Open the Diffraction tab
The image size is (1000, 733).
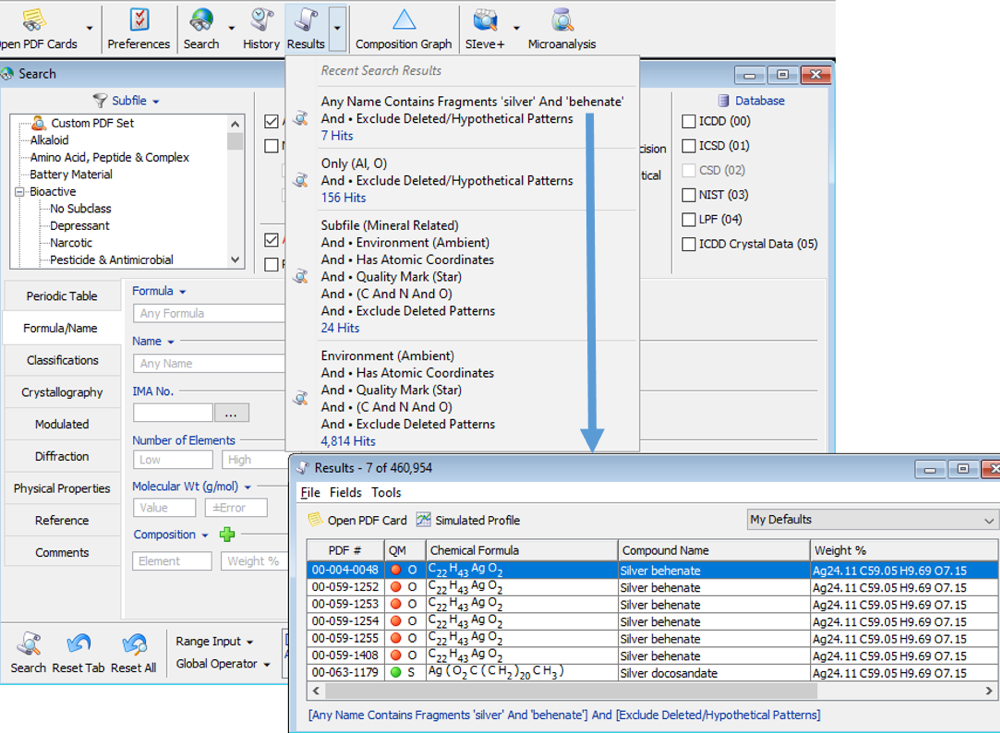(x=62, y=457)
